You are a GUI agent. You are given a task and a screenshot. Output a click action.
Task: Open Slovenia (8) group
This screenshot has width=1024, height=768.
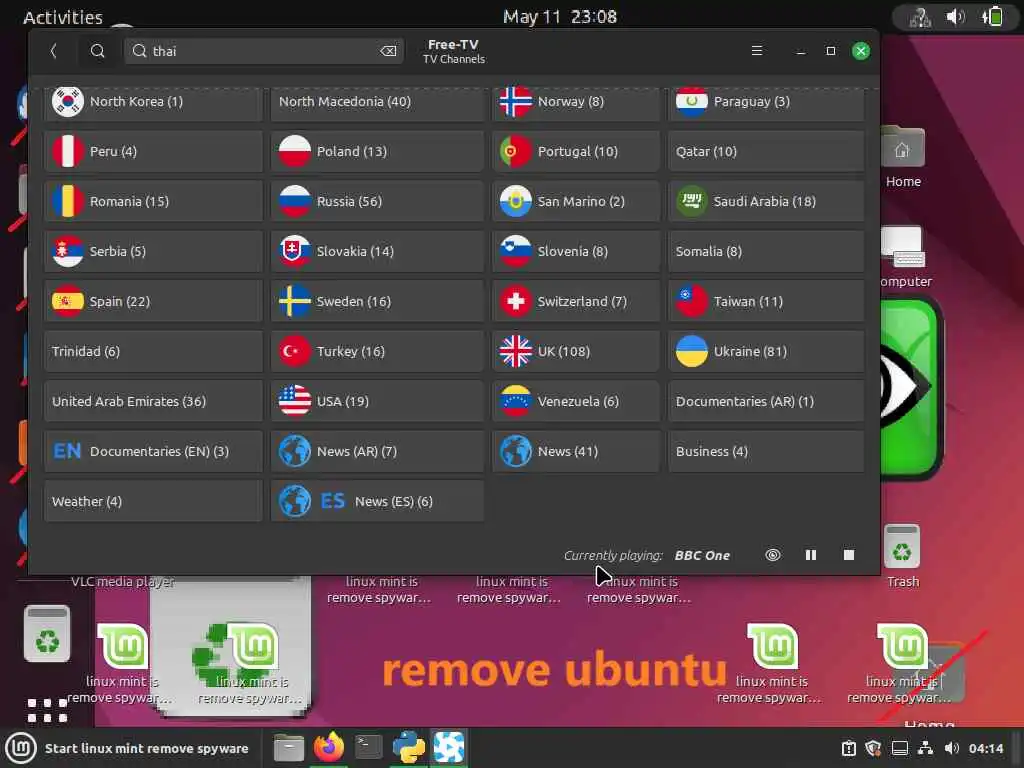click(576, 251)
